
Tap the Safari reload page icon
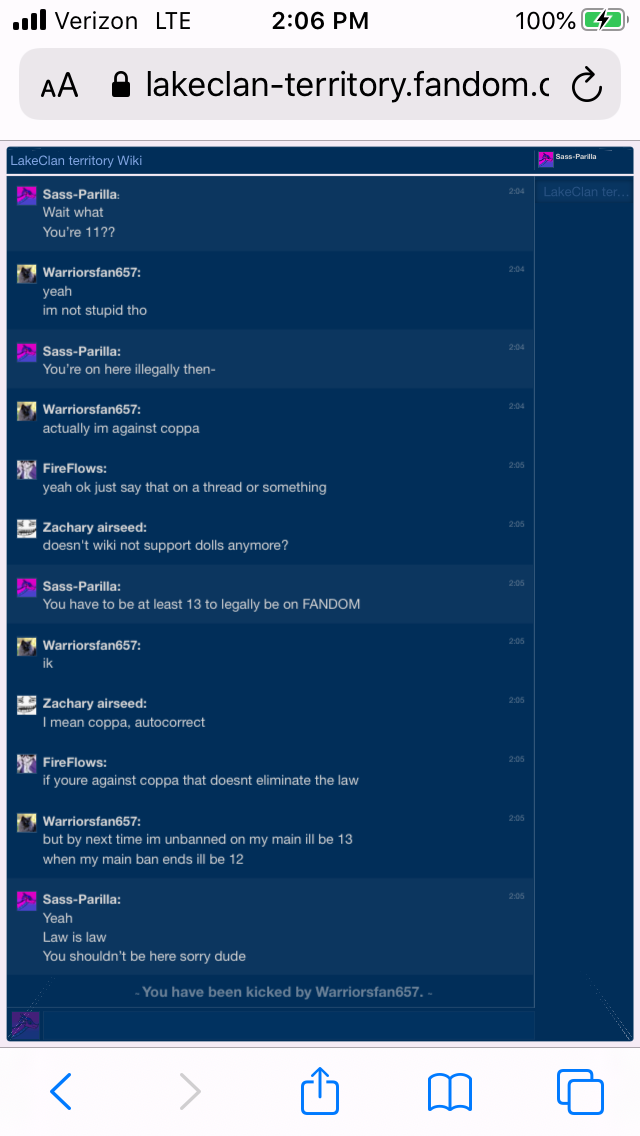pos(586,85)
